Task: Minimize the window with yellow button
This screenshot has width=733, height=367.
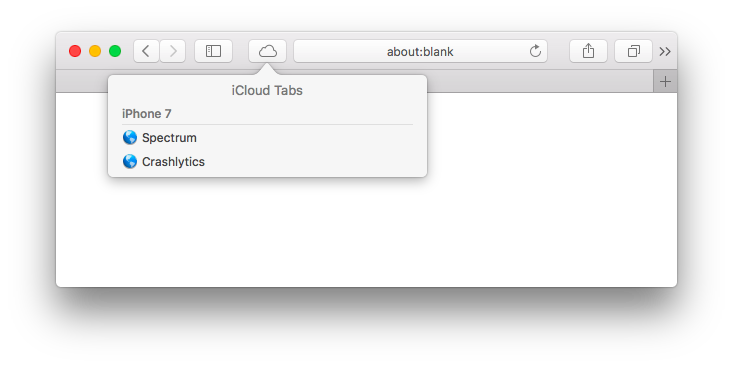Action: point(95,51)
